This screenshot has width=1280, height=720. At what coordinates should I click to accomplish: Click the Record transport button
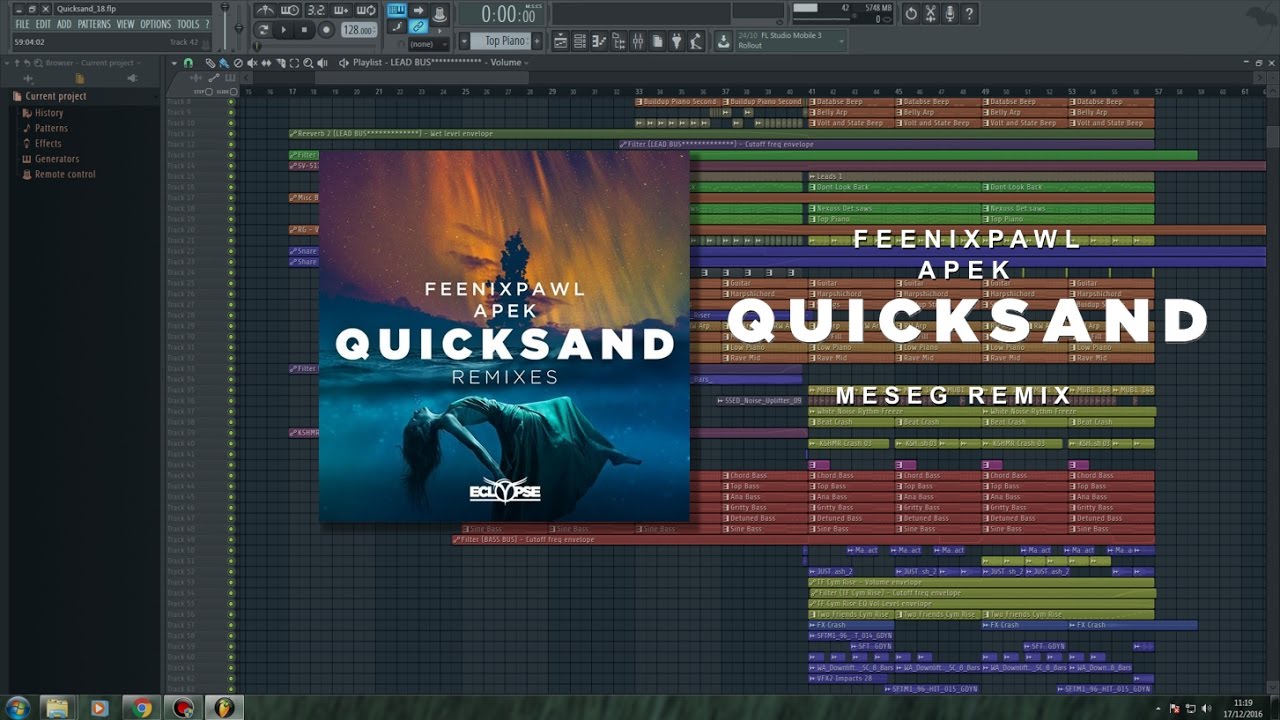click(326, 30)
